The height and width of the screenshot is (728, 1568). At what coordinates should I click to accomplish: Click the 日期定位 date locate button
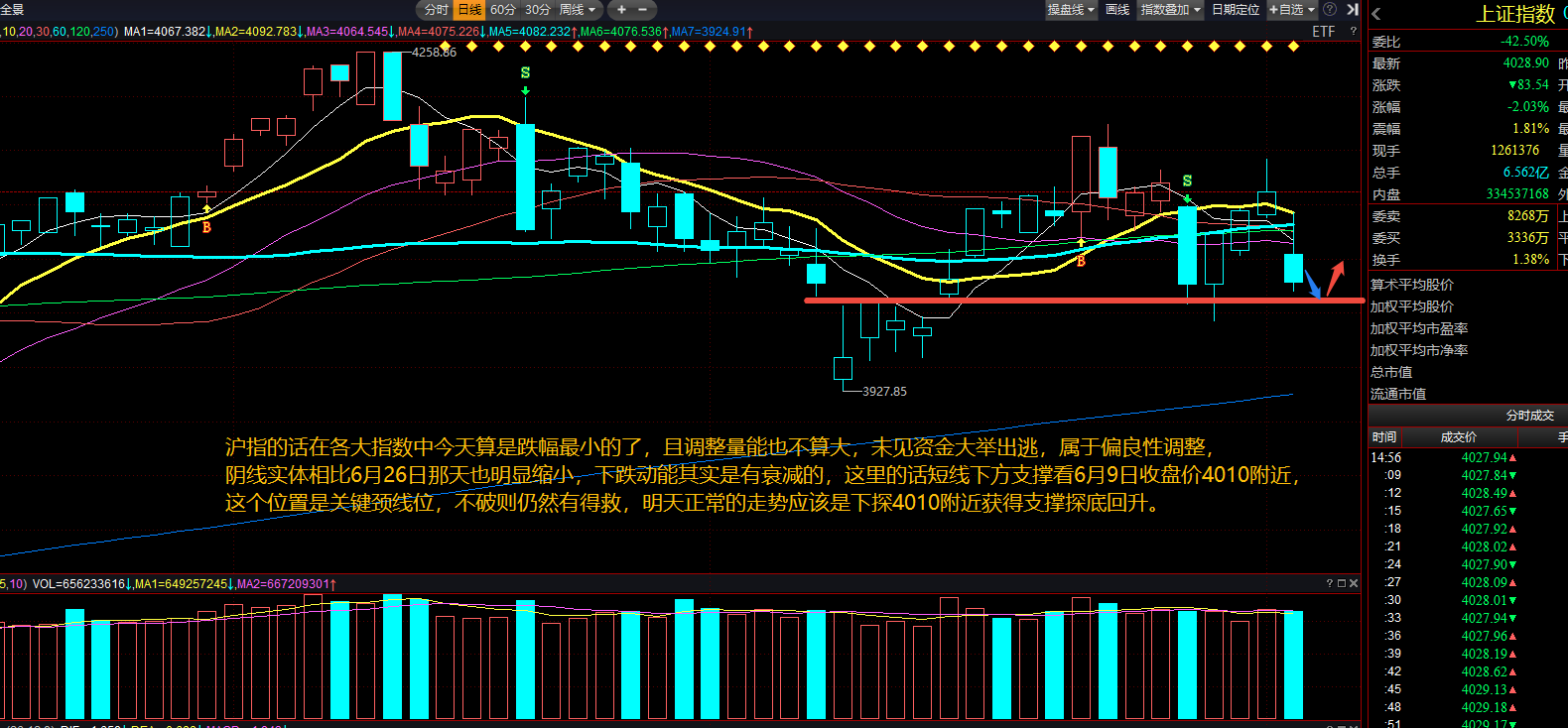coord(1236,10)
